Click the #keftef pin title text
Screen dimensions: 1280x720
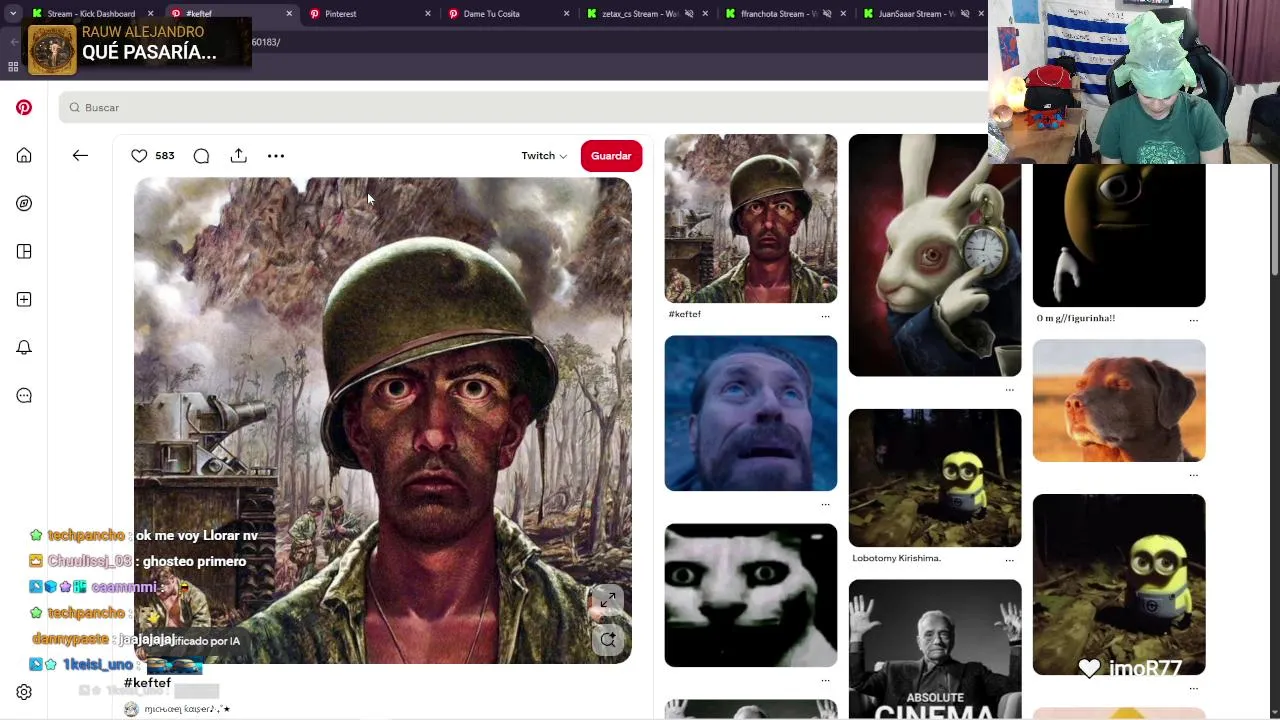pos(147,683)
